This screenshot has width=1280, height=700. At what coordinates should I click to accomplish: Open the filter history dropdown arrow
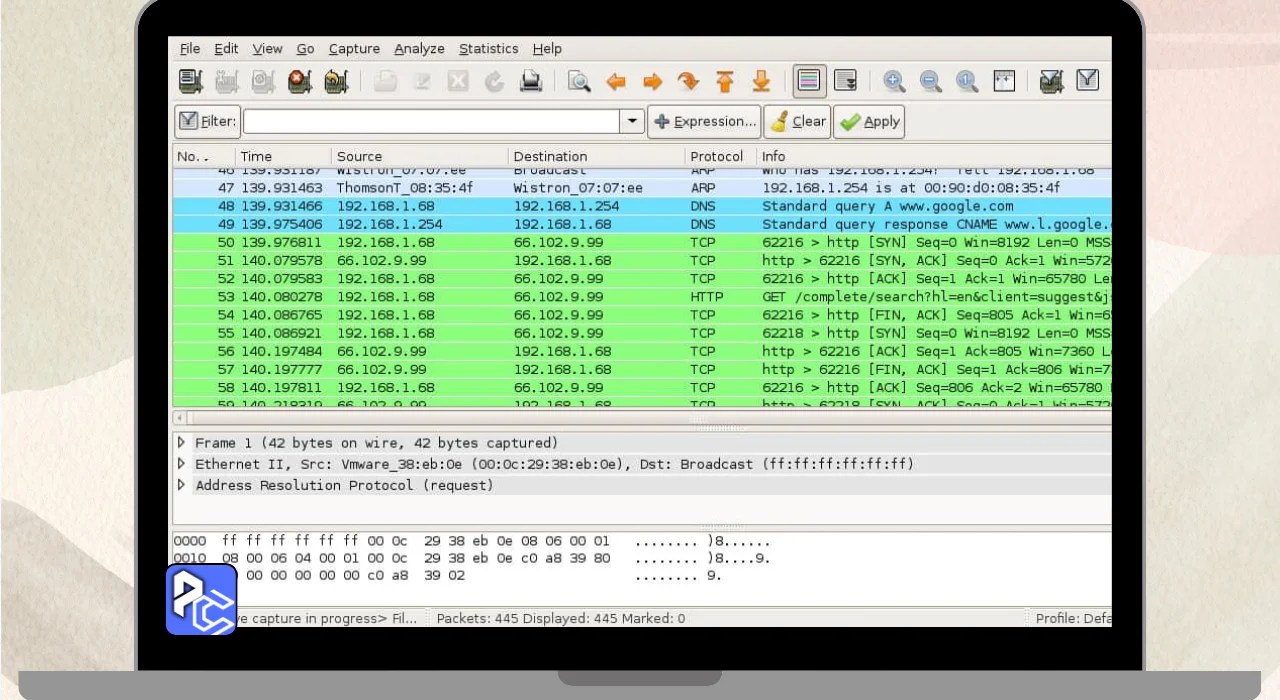pos(632,121)
